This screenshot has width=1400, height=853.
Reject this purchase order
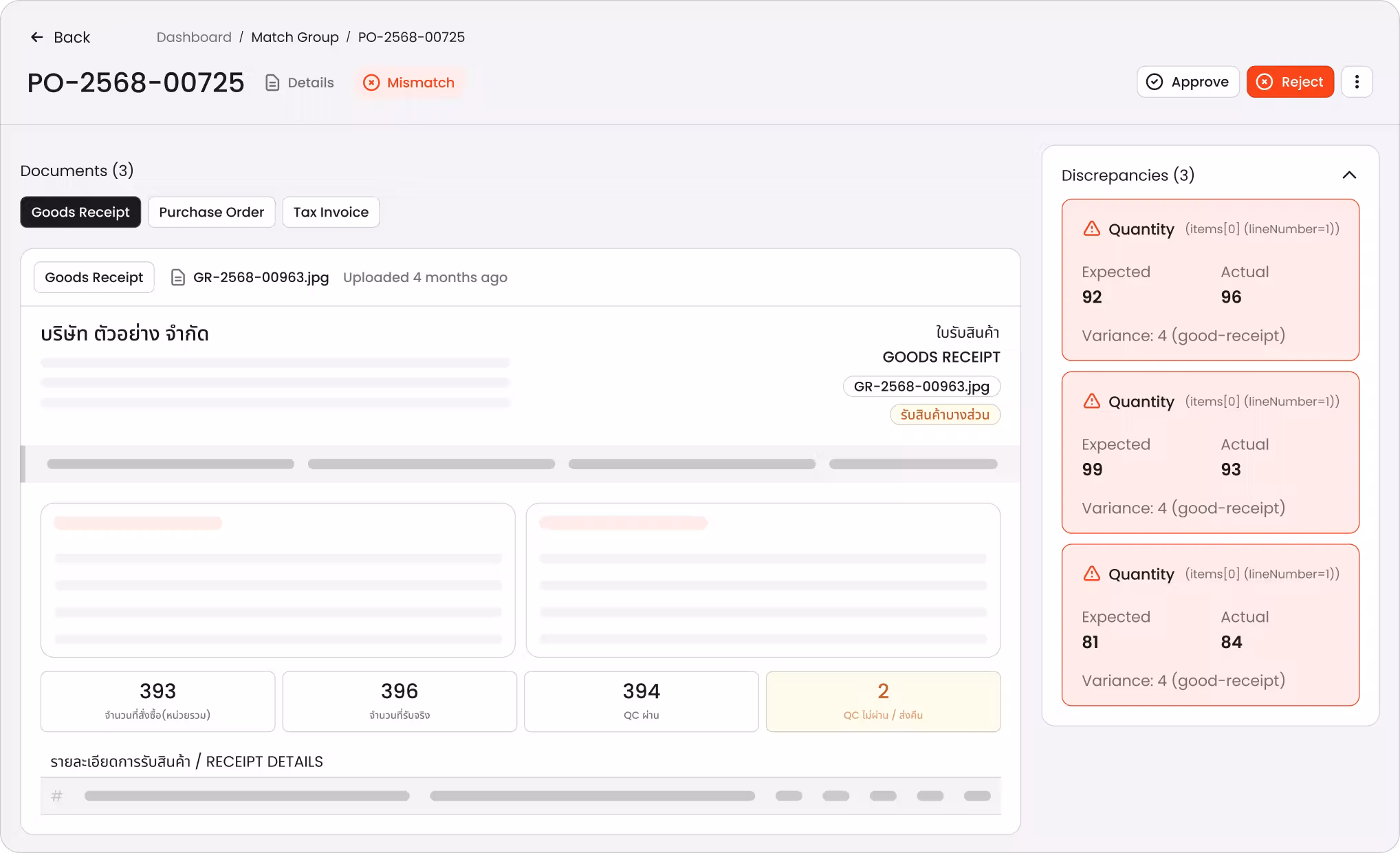point(1290,82)
